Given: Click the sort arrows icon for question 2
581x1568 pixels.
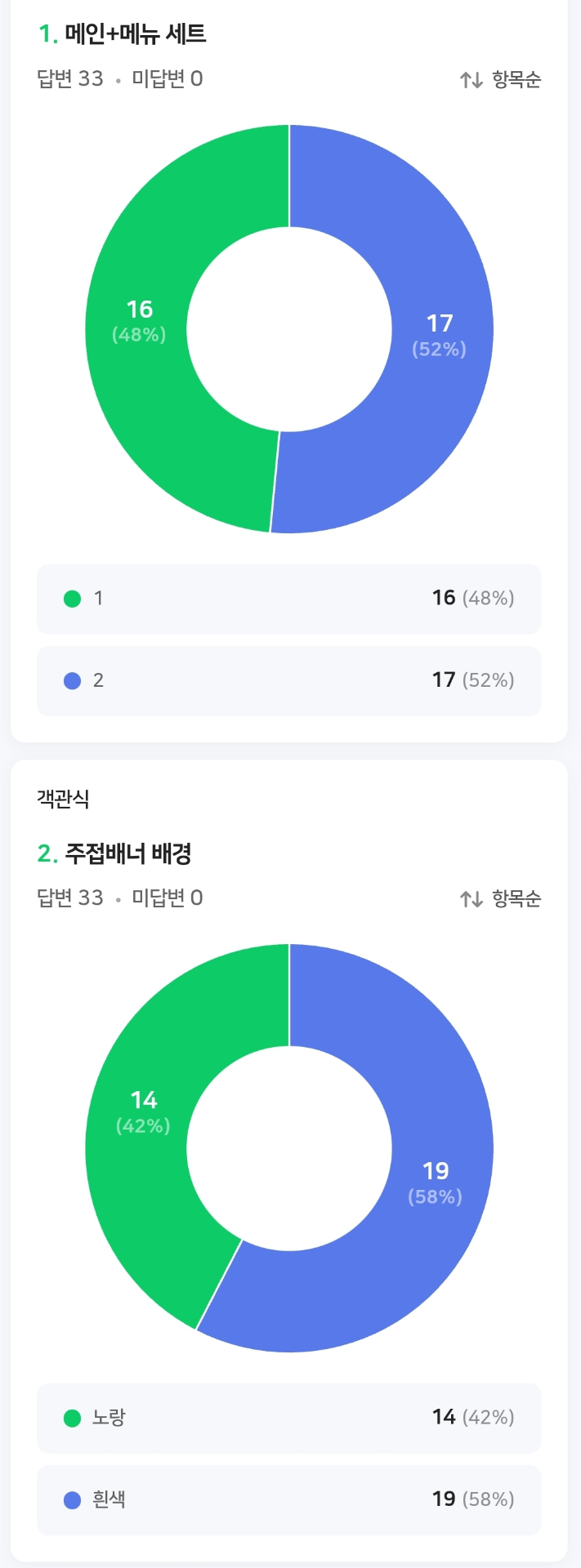Looking at the screenshot, I should tap(472, 899).
